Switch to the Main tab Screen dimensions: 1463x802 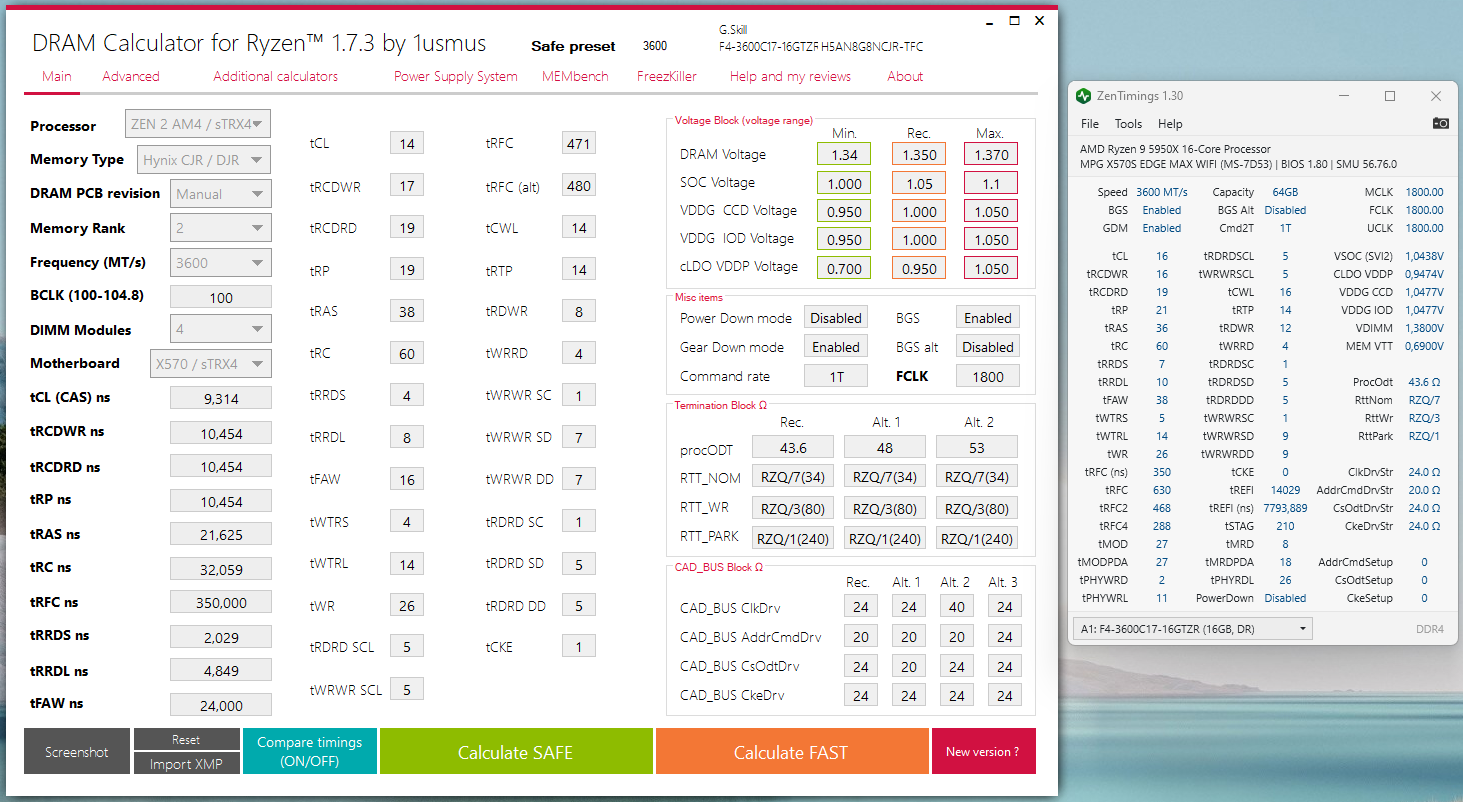pyautogui.click(x=57, y=76)
